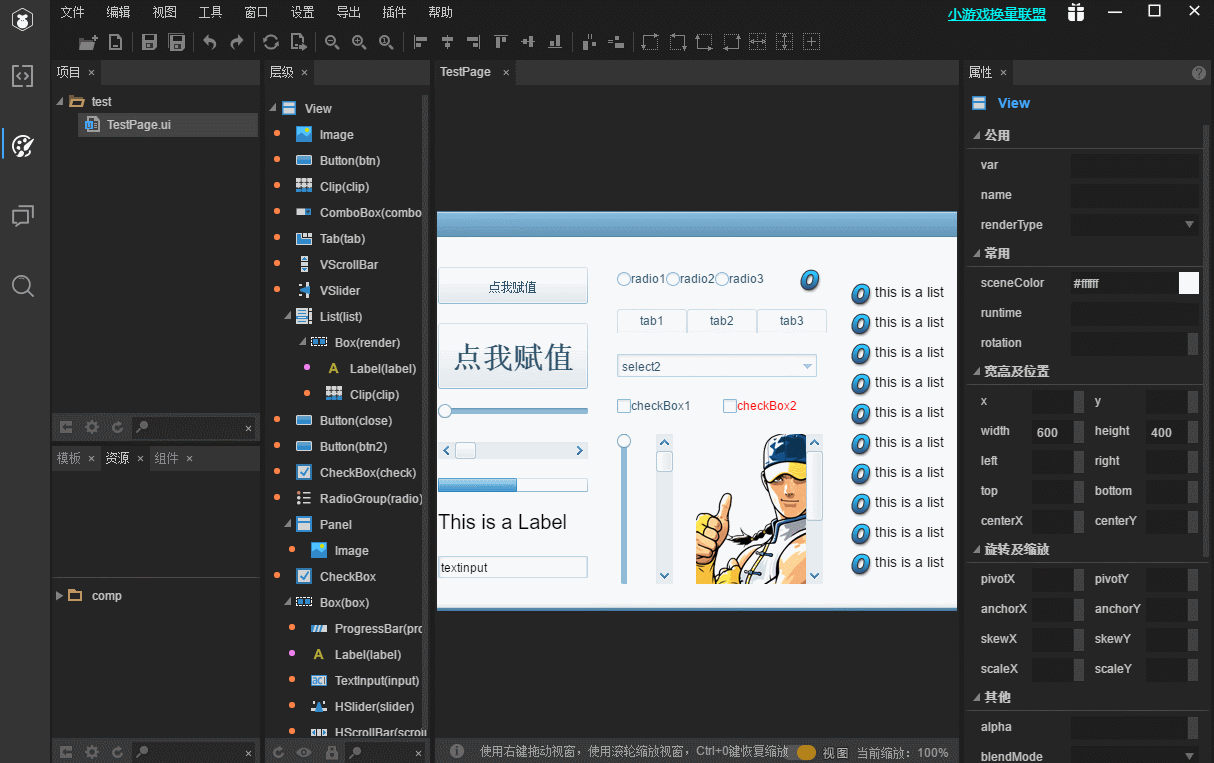Viewport: 1214px width, 763px height.
Task: Click the 点我赋值 button on the canvas
Action: (x=512, y=285)
